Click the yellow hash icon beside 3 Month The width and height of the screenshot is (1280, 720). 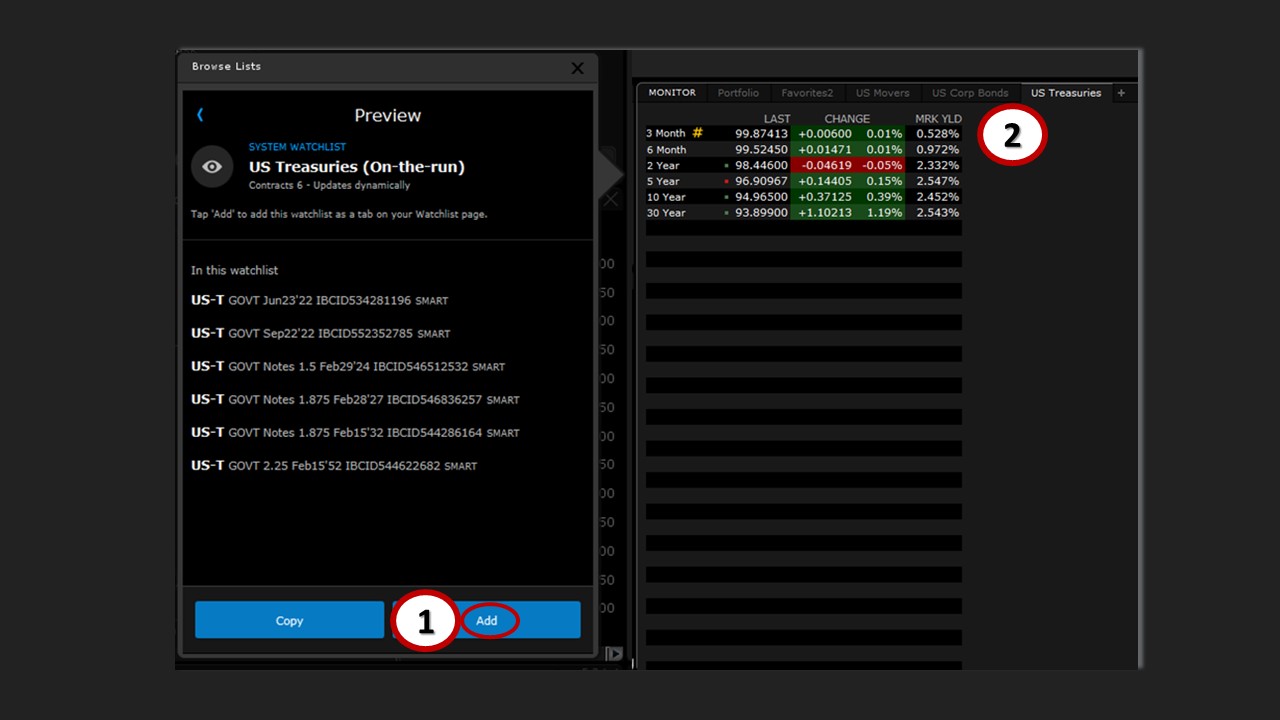tap(698, 133)
